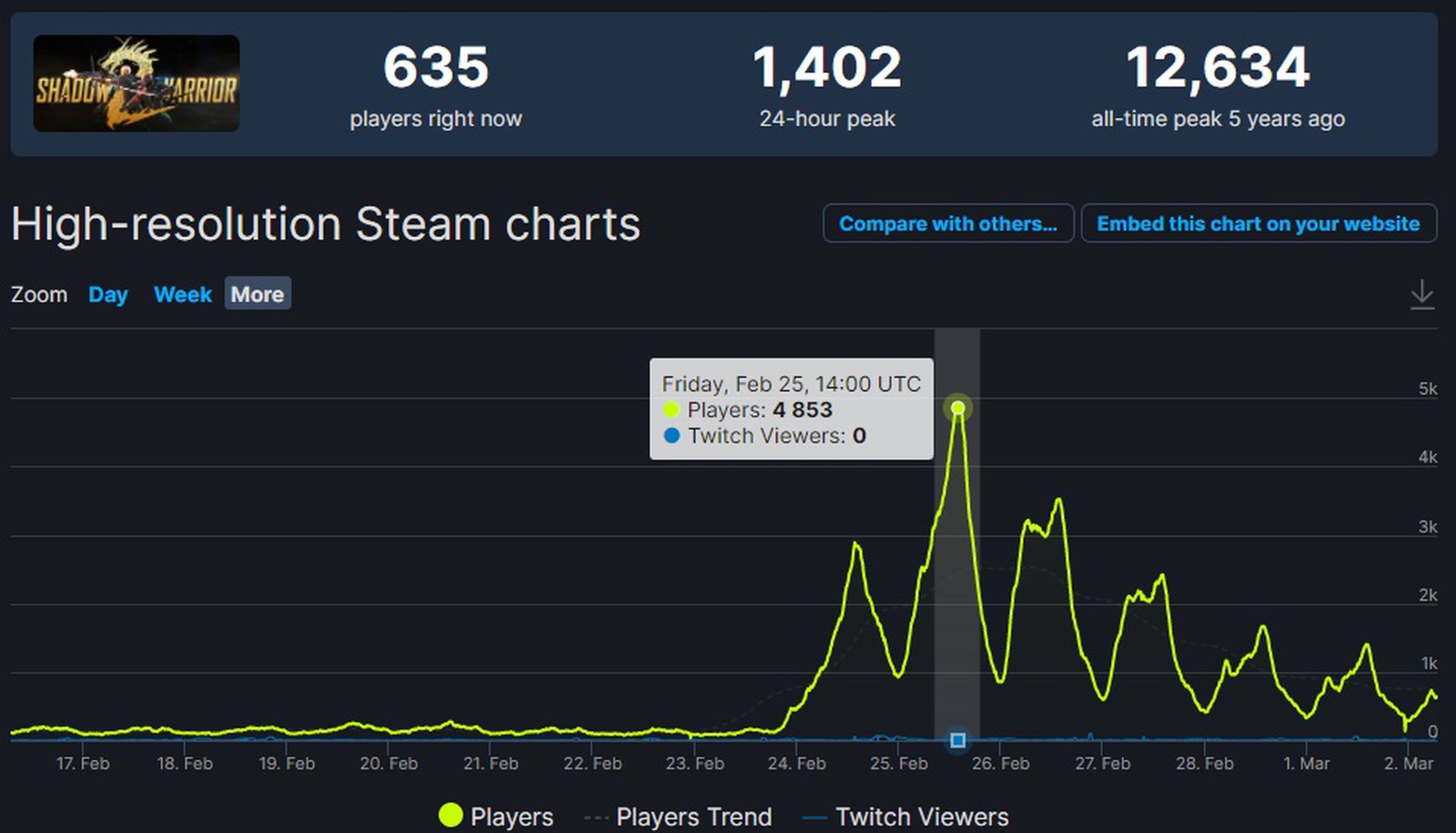The width and height of the screenshot is (1456, 833).
Task: Click the 27. Feb axis label
Action: tap(1103, 763)
